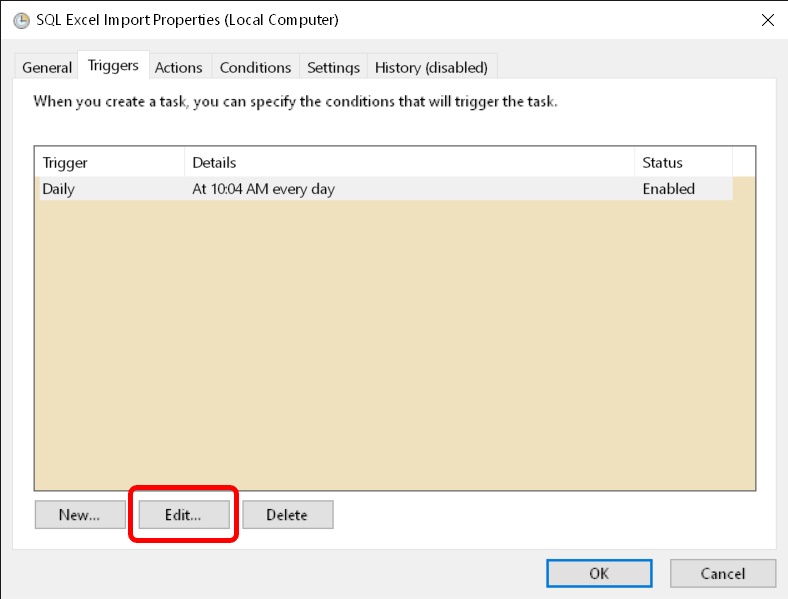Cancel the properties dialog
The height and width of the screenshot is (599, 788).
[x=722, y=573]
